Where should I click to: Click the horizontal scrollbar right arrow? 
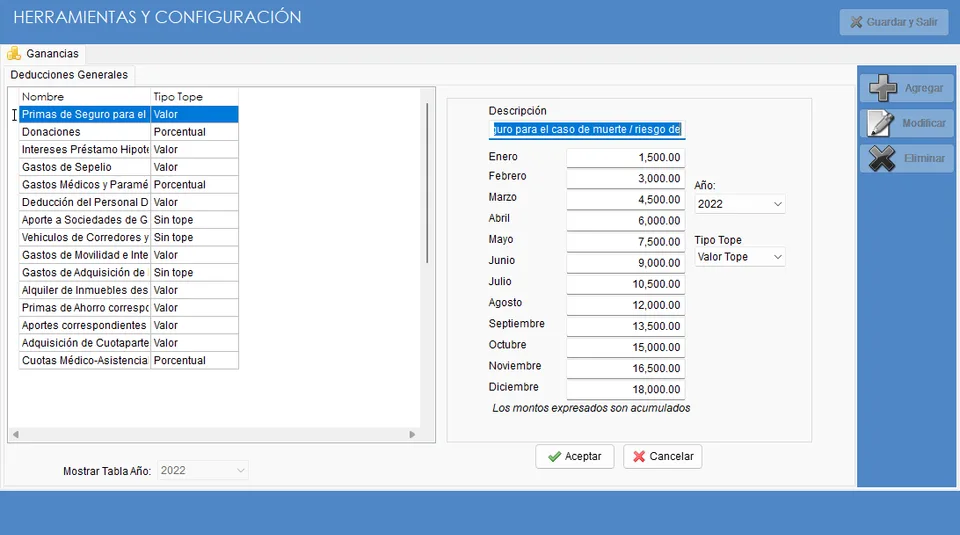412,435
